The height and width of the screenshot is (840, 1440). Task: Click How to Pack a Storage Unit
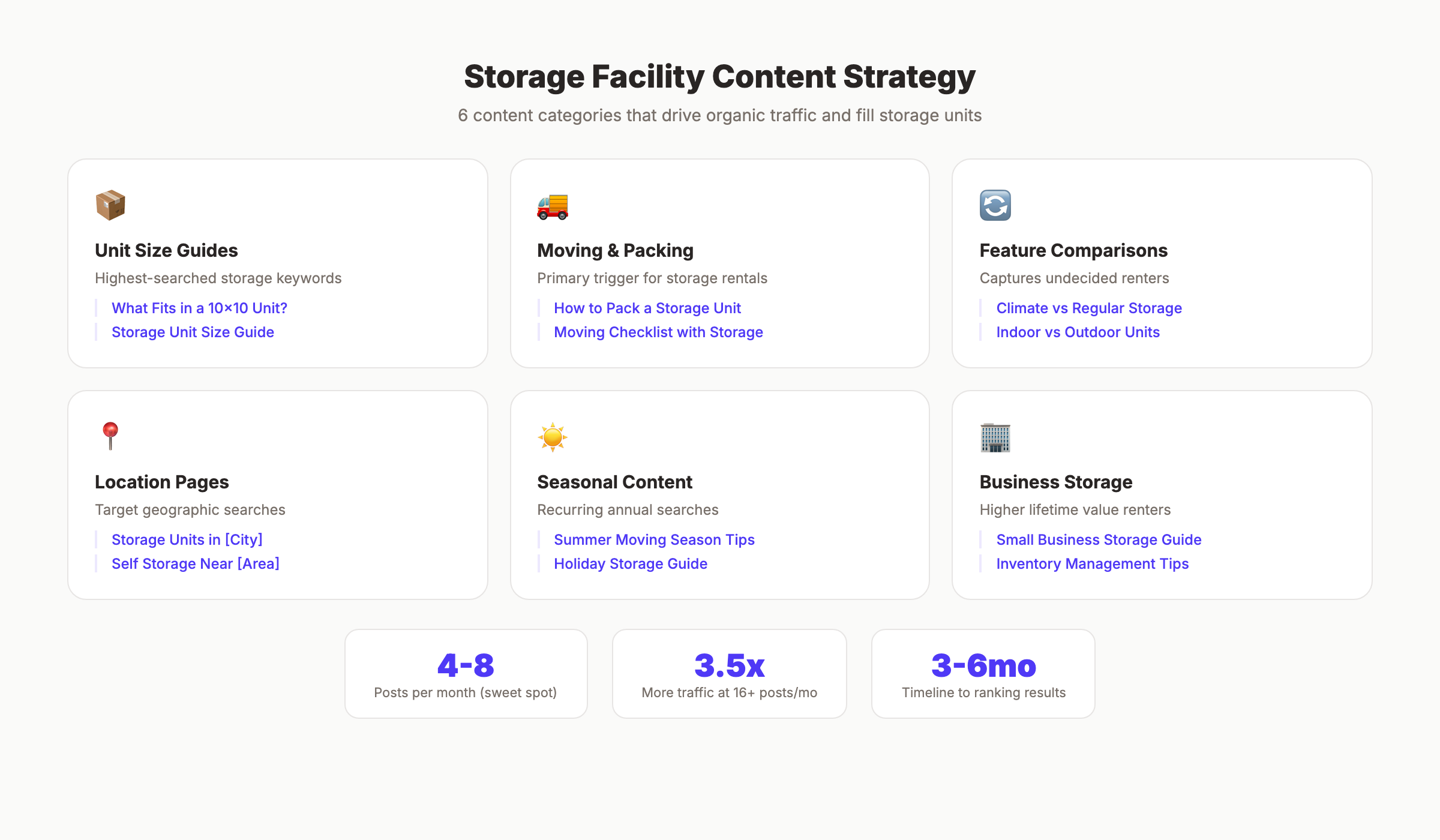click(x=647, y=308)
